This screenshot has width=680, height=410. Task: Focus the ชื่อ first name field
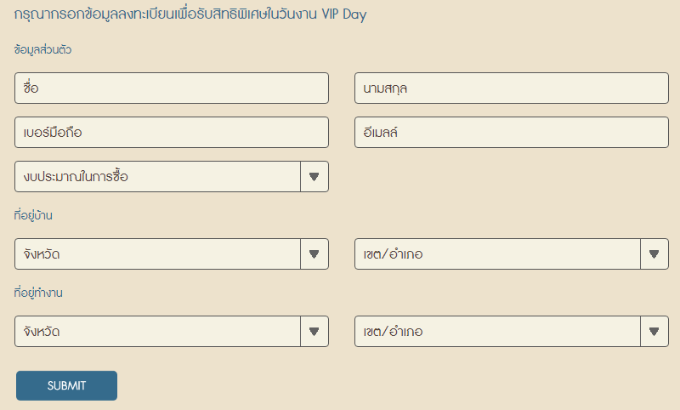pos(171,88)
